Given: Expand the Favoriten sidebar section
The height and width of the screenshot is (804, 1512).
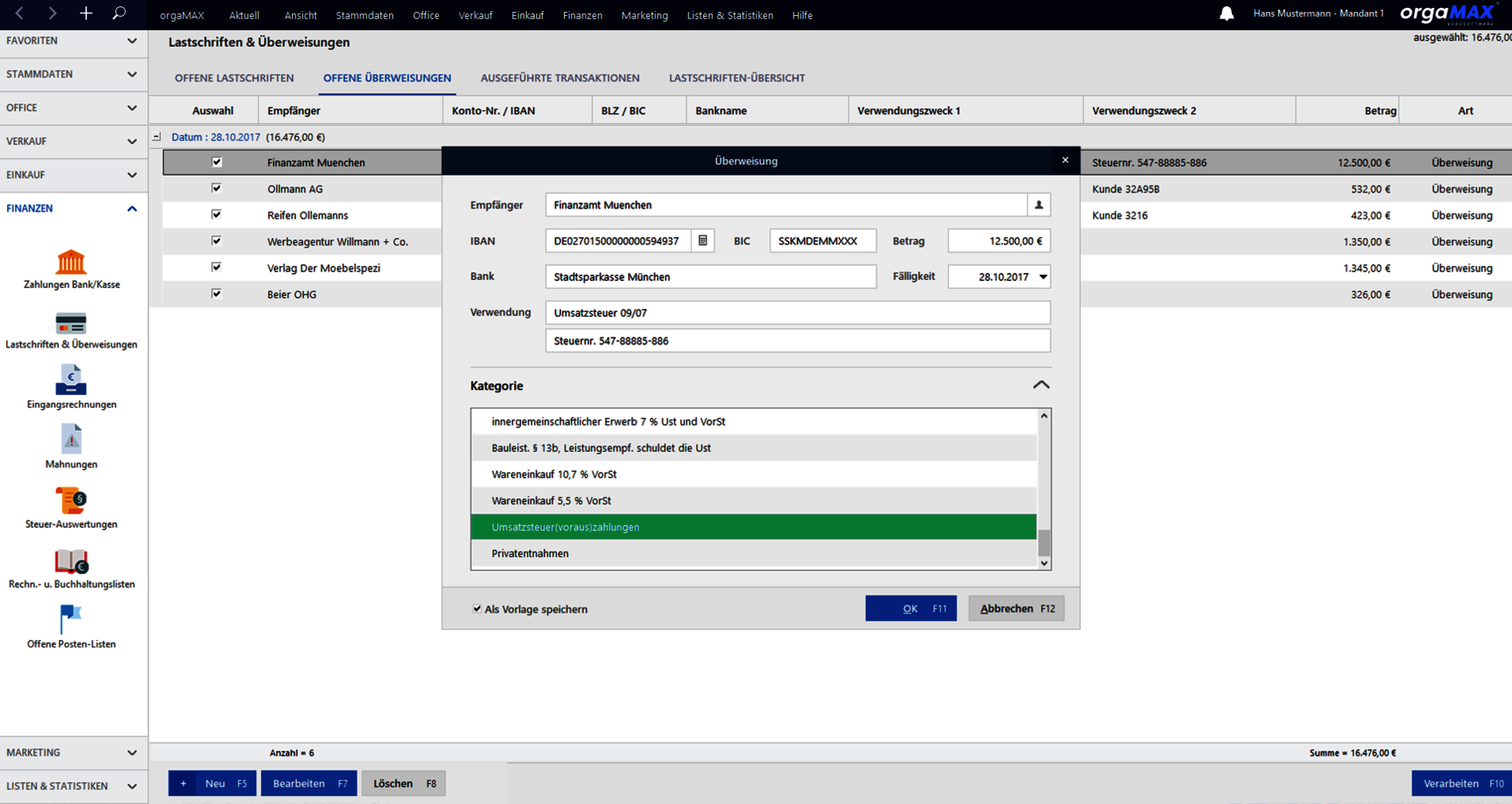Looking at the screenshot, I should 73,41.
